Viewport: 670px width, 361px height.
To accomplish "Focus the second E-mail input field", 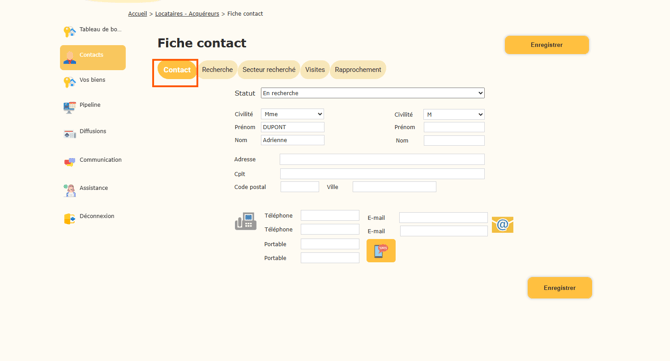I will click(x=444, y=231).
